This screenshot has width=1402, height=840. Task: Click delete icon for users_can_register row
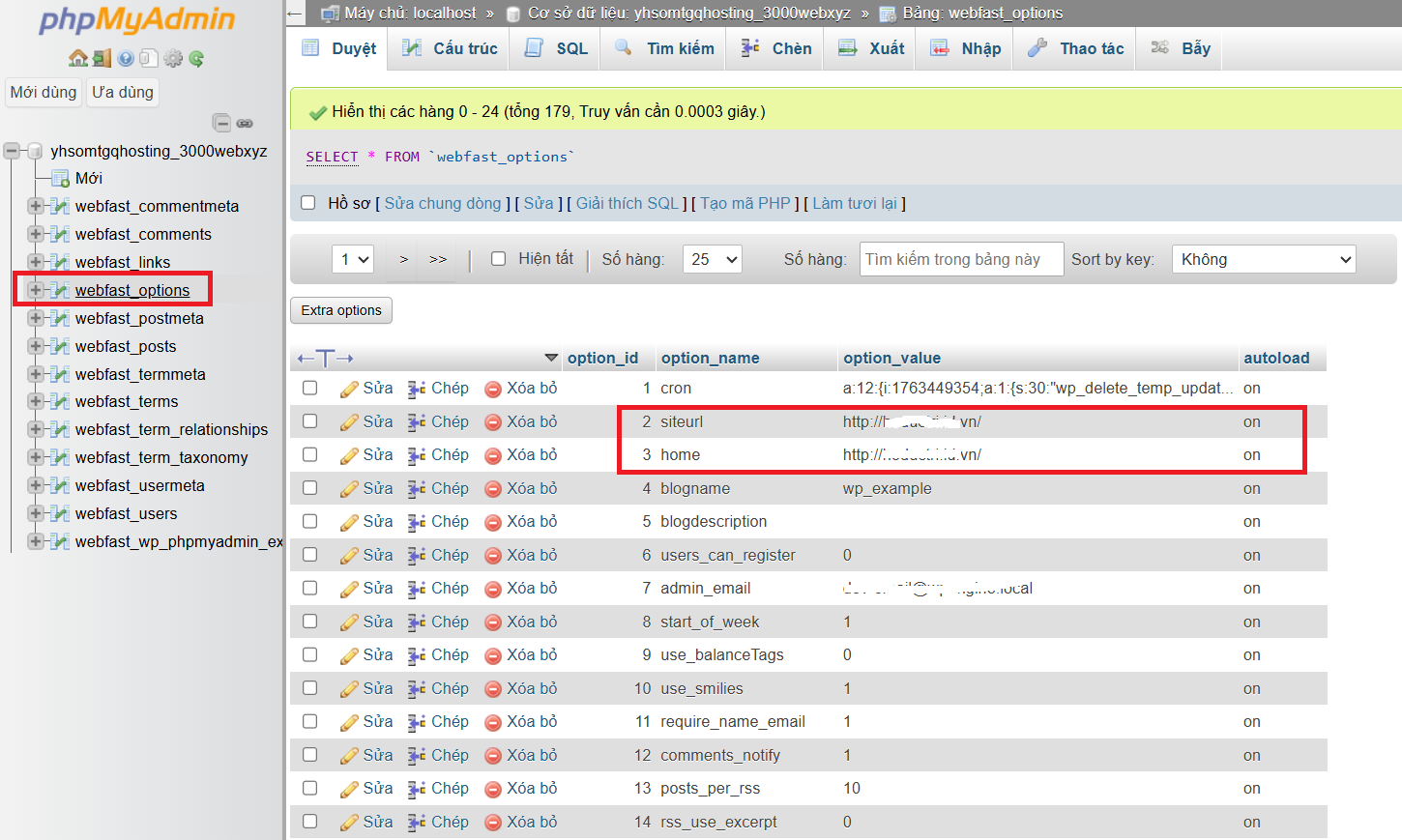493,556
